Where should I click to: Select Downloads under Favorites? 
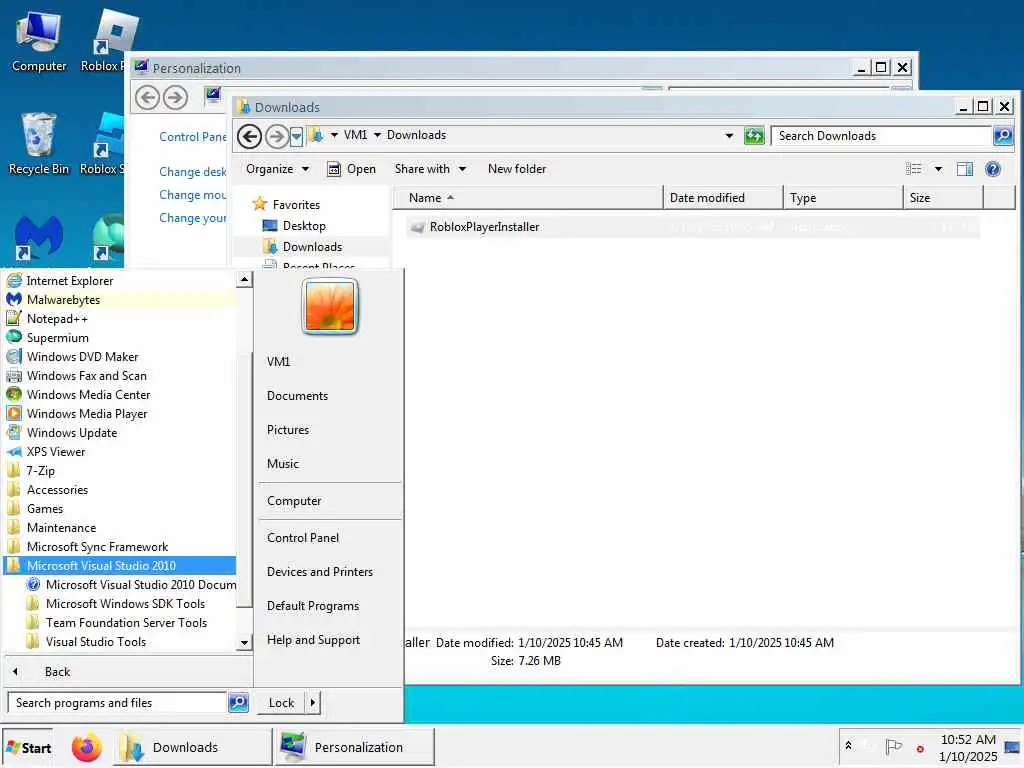[x=312, y=247]
